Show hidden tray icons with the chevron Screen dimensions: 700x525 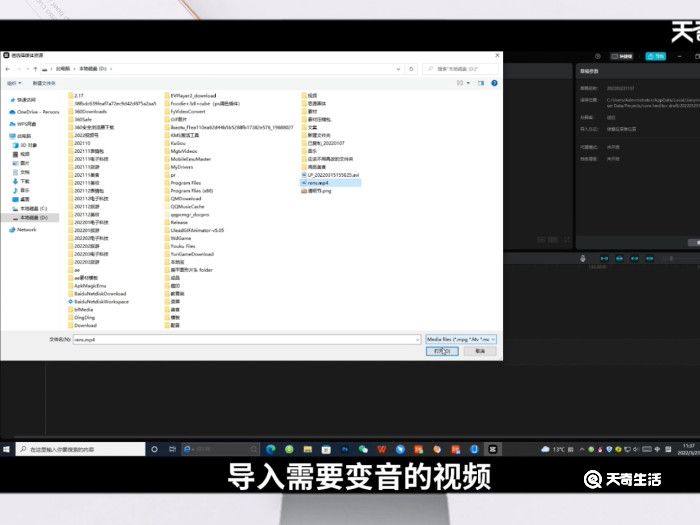click(x=582, y=449)
